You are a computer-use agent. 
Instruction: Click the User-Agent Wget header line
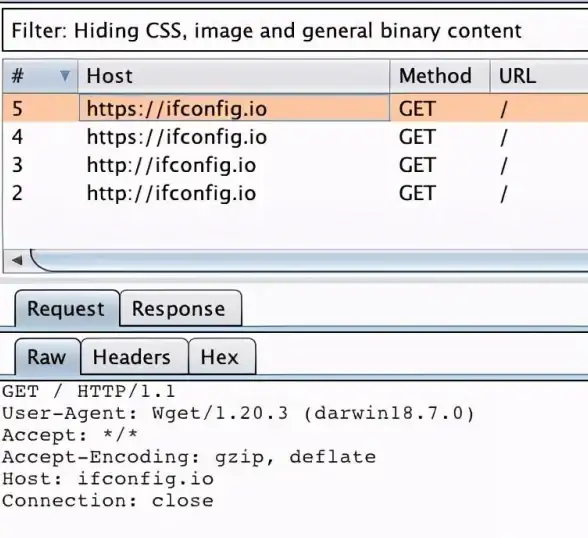tap(238, 414)
